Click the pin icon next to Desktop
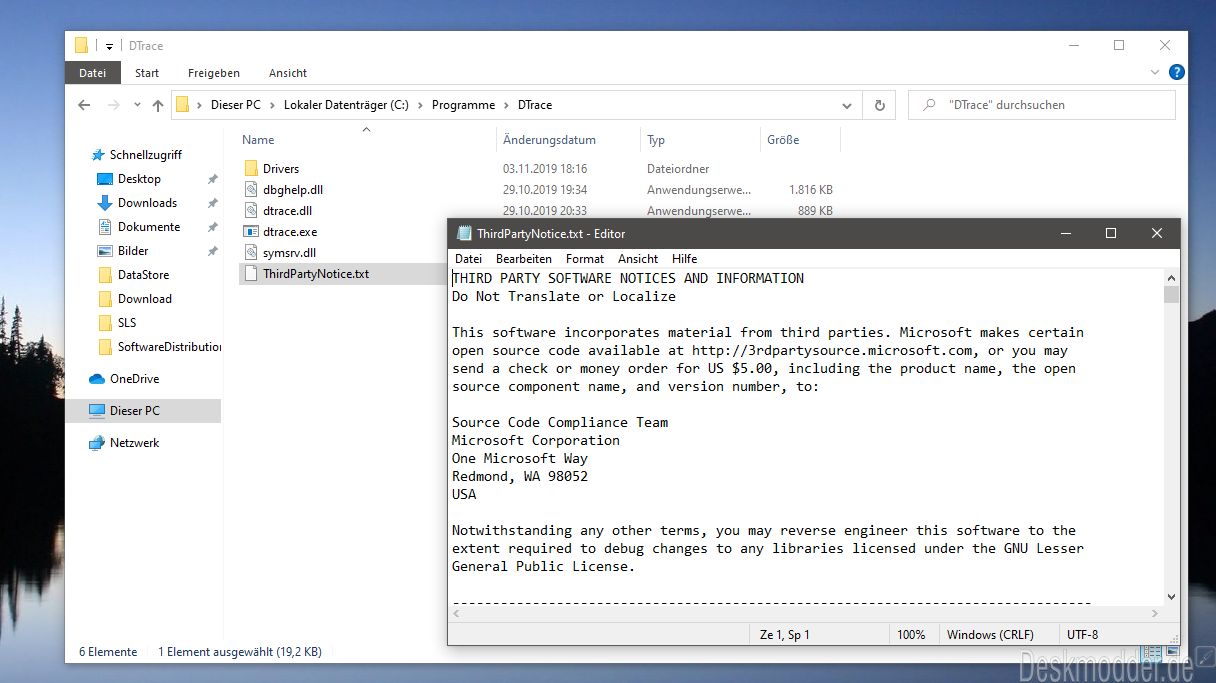 212,179
